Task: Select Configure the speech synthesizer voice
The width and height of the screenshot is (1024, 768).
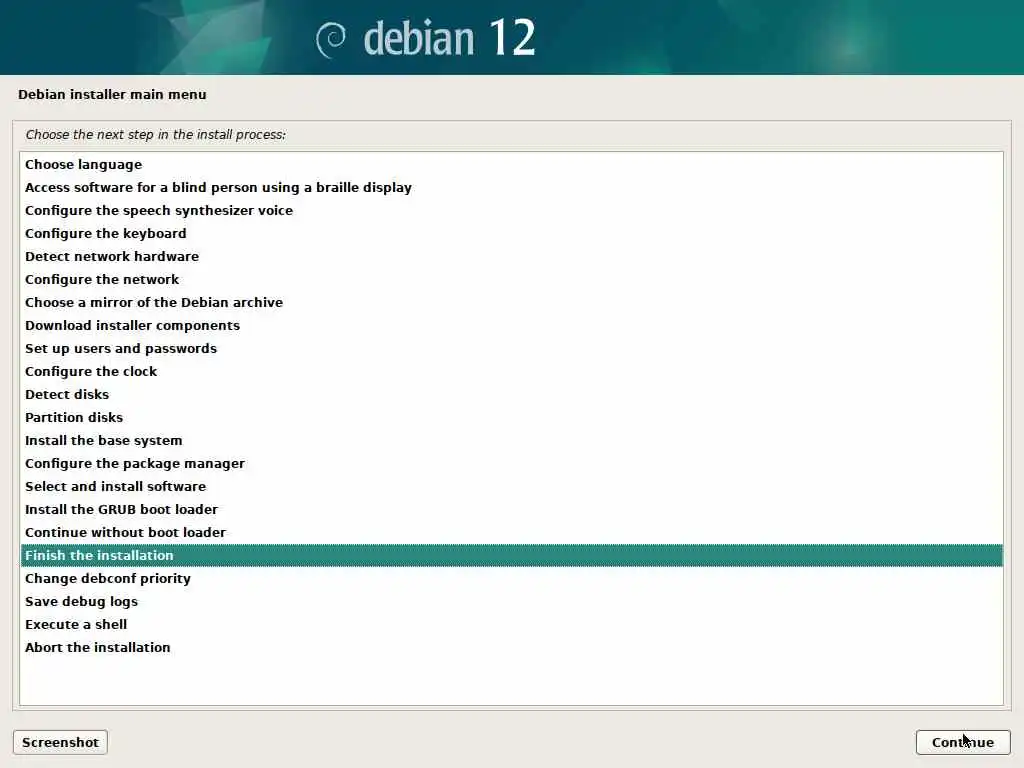Action: (x=511, y=210)
